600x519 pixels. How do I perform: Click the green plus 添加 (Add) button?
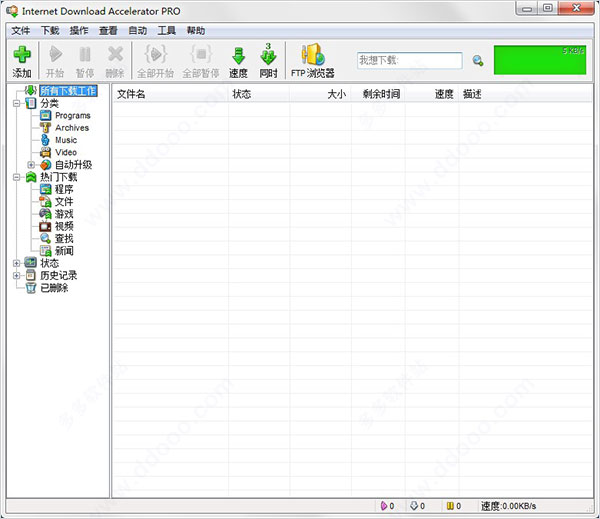pos(22,61)
